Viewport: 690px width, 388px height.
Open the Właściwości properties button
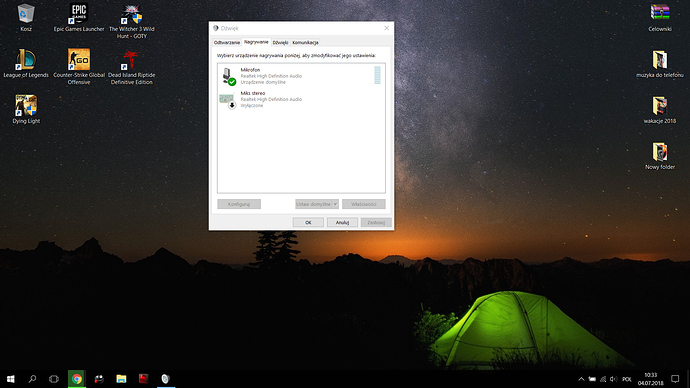click(363, 204)
